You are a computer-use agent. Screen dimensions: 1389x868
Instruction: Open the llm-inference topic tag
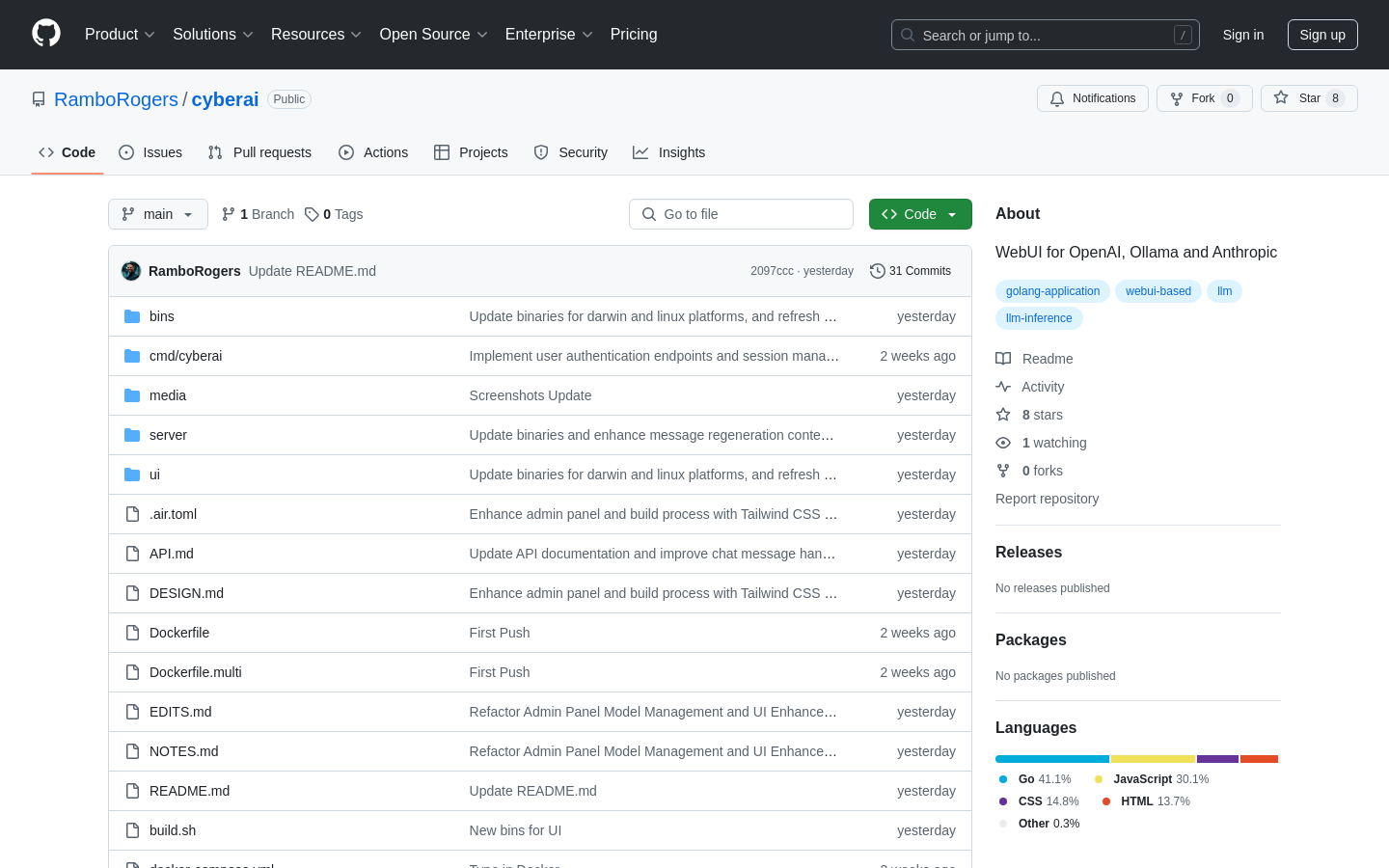point(1039,318)
